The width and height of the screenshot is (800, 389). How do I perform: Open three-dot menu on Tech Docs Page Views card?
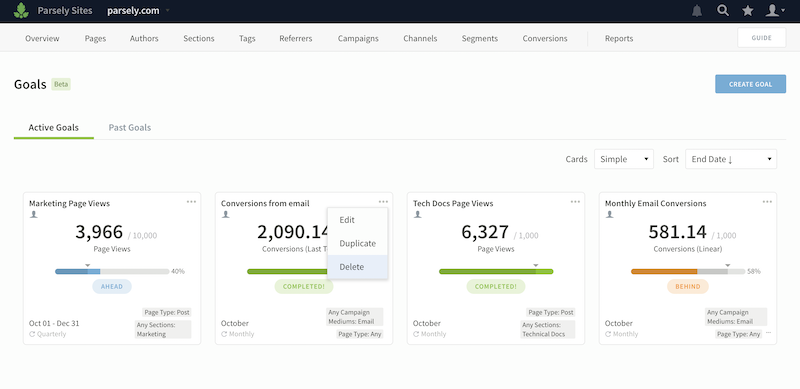[575, 202]
